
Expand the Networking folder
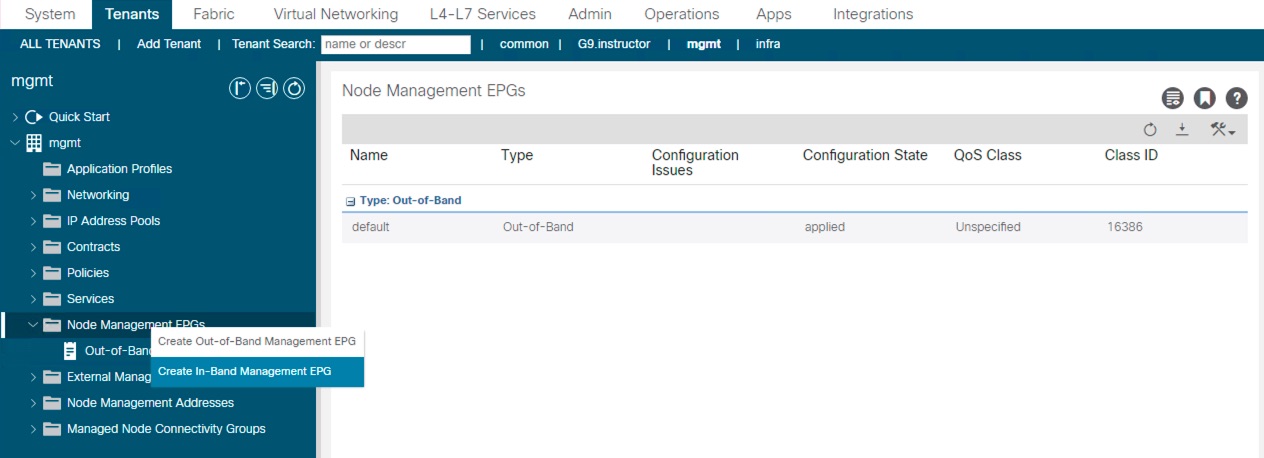point(33,195)
